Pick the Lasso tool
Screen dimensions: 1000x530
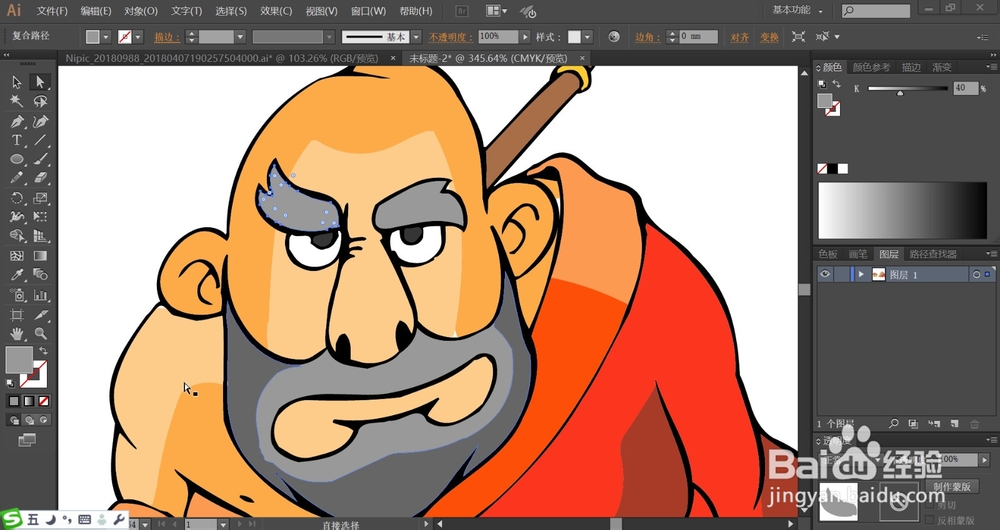40,101
